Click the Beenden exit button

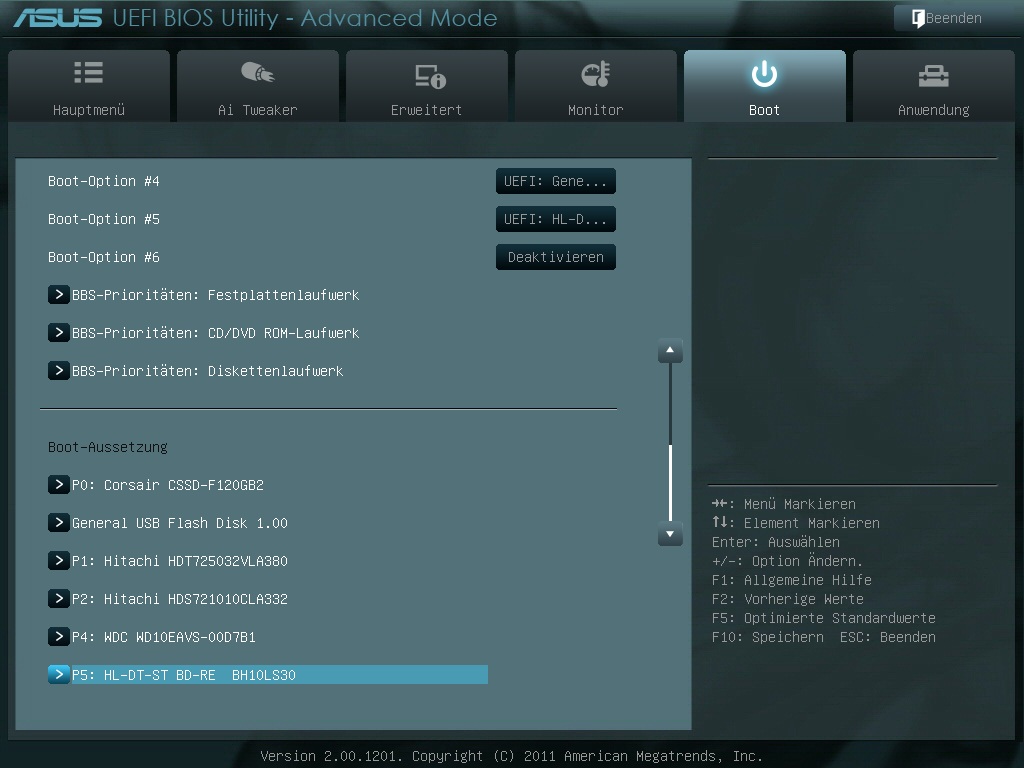947,18
